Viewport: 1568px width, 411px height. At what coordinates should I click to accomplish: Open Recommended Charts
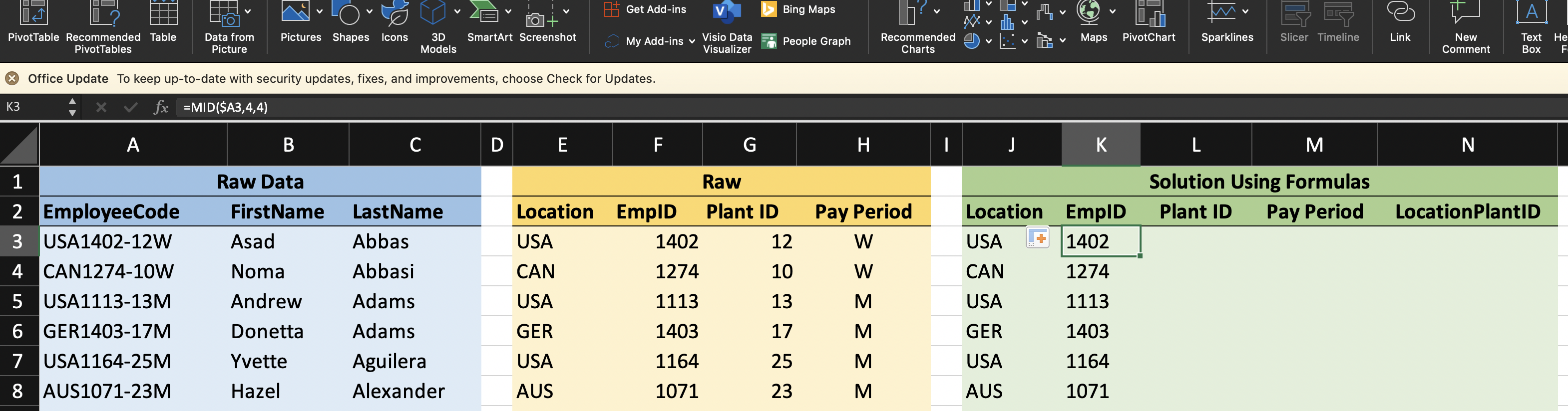918,27
